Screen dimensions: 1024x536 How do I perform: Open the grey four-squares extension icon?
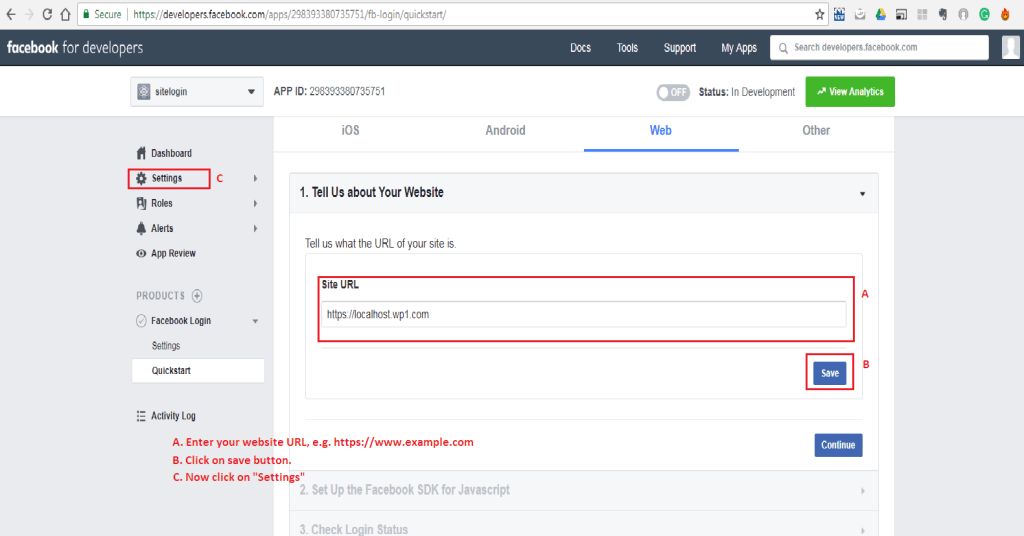pyautogui.click(x=922, y=14)
